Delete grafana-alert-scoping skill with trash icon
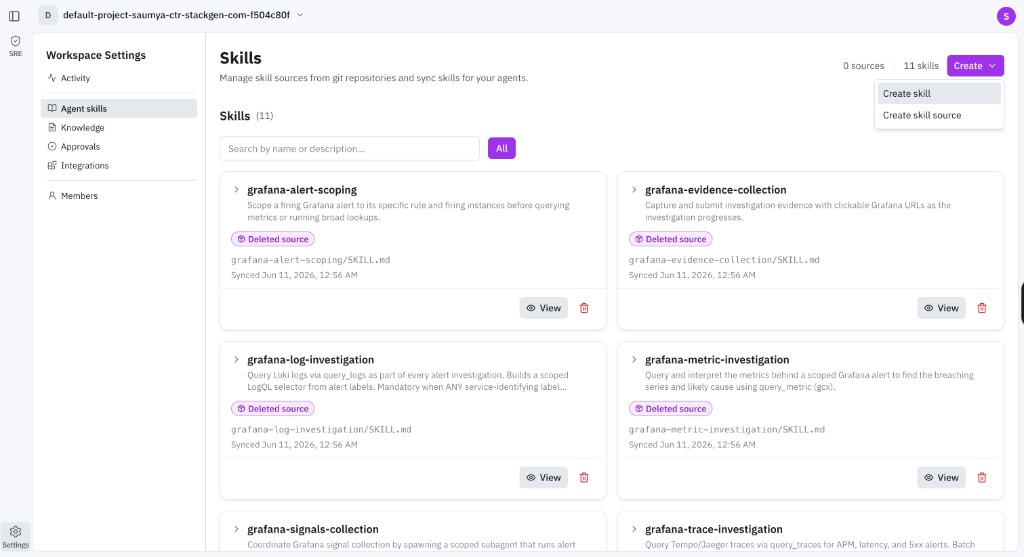This screenshot has width=1024, height=557. point(584,308)
